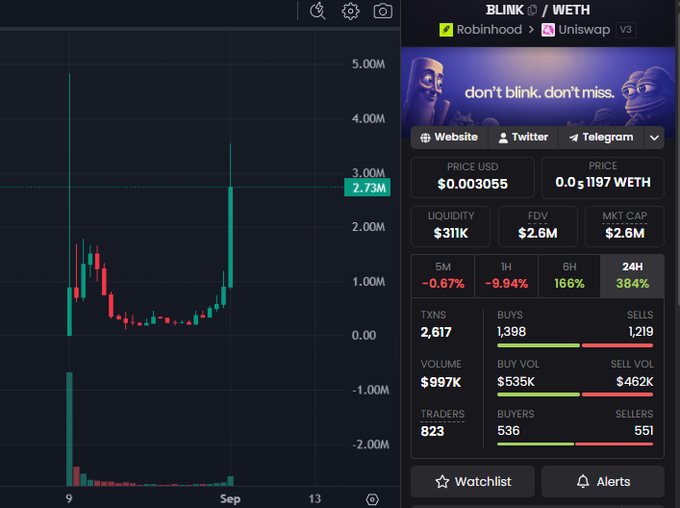The image size is (680, 508).
Task: Click the BUY VOL $535K value
Action: [516, 382]
